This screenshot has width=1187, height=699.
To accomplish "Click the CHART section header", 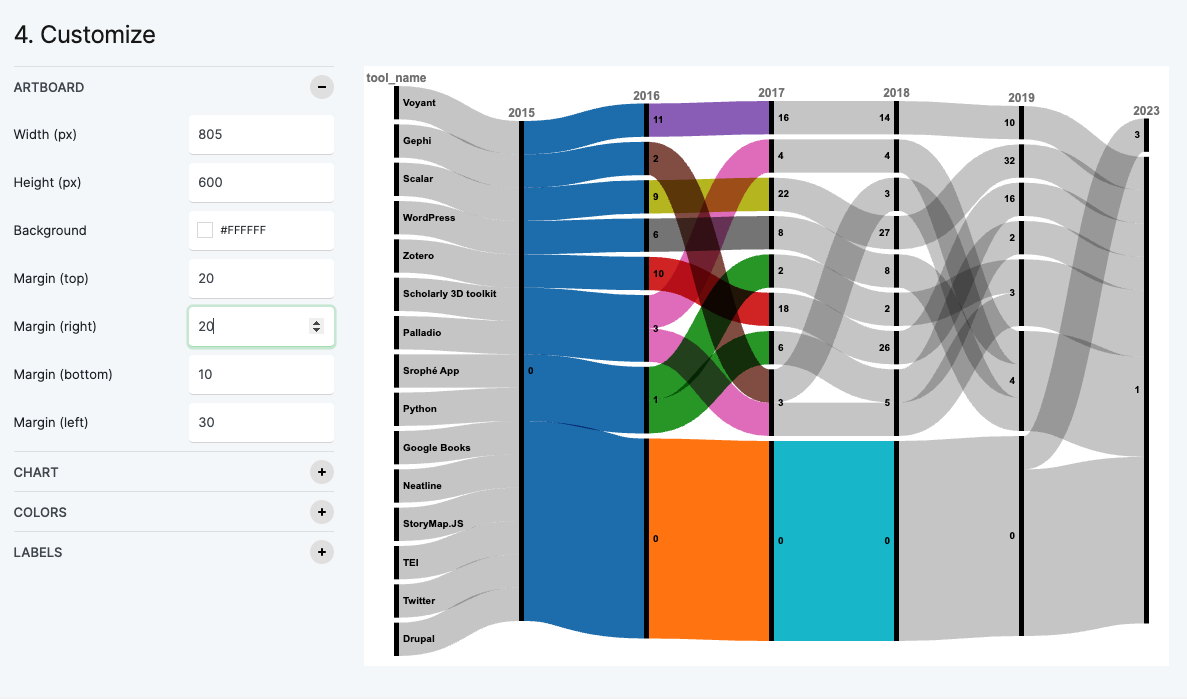I will pos(173,472).
